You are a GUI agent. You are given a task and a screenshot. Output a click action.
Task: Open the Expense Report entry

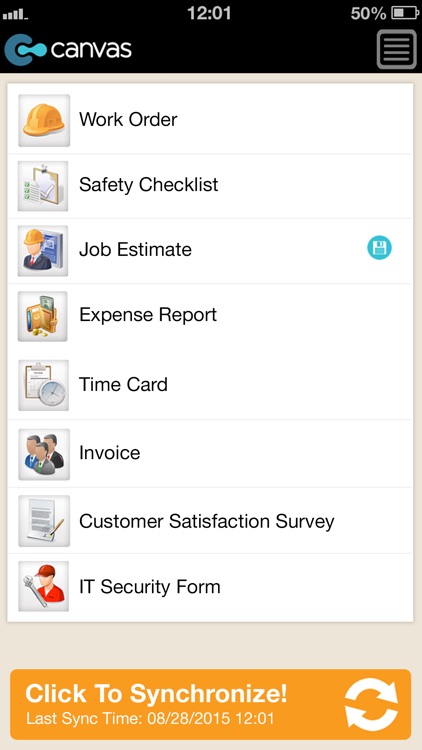211,316
